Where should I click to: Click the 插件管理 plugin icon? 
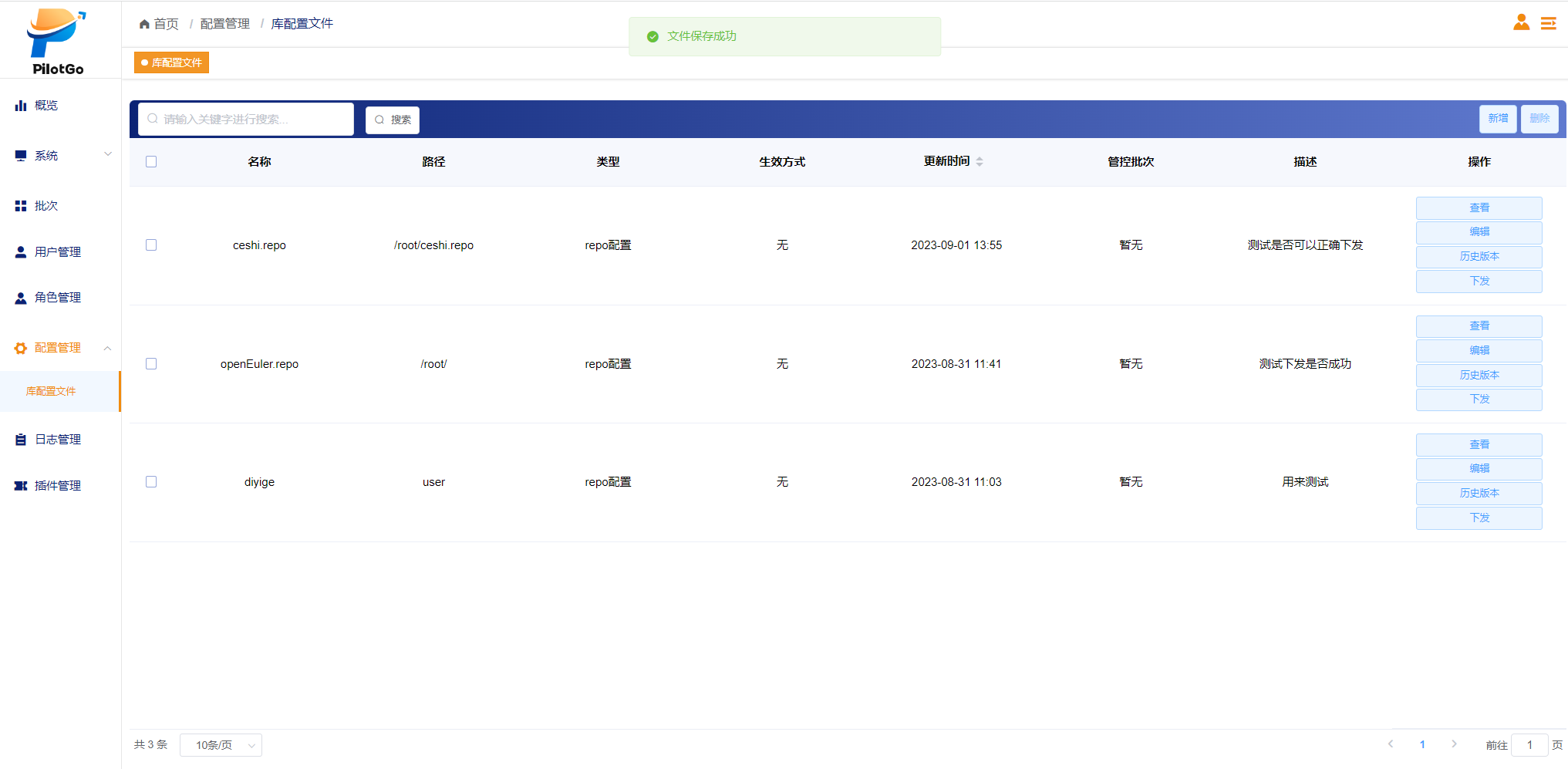[x=21, y=486]
